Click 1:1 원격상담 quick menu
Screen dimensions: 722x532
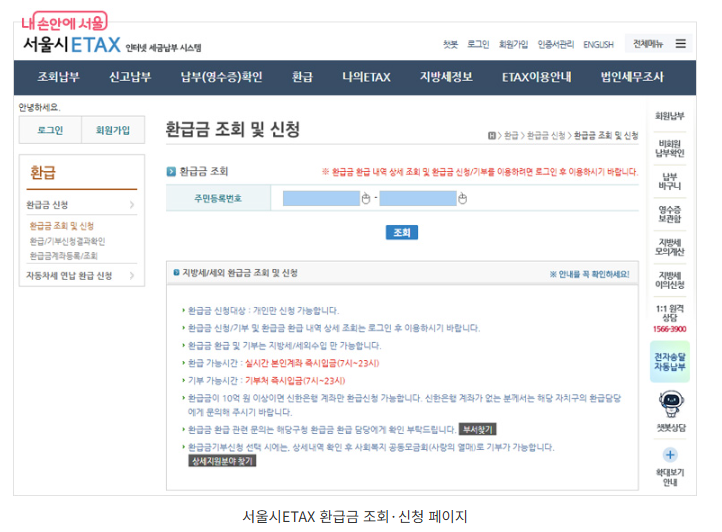click(x=670, y=313)
